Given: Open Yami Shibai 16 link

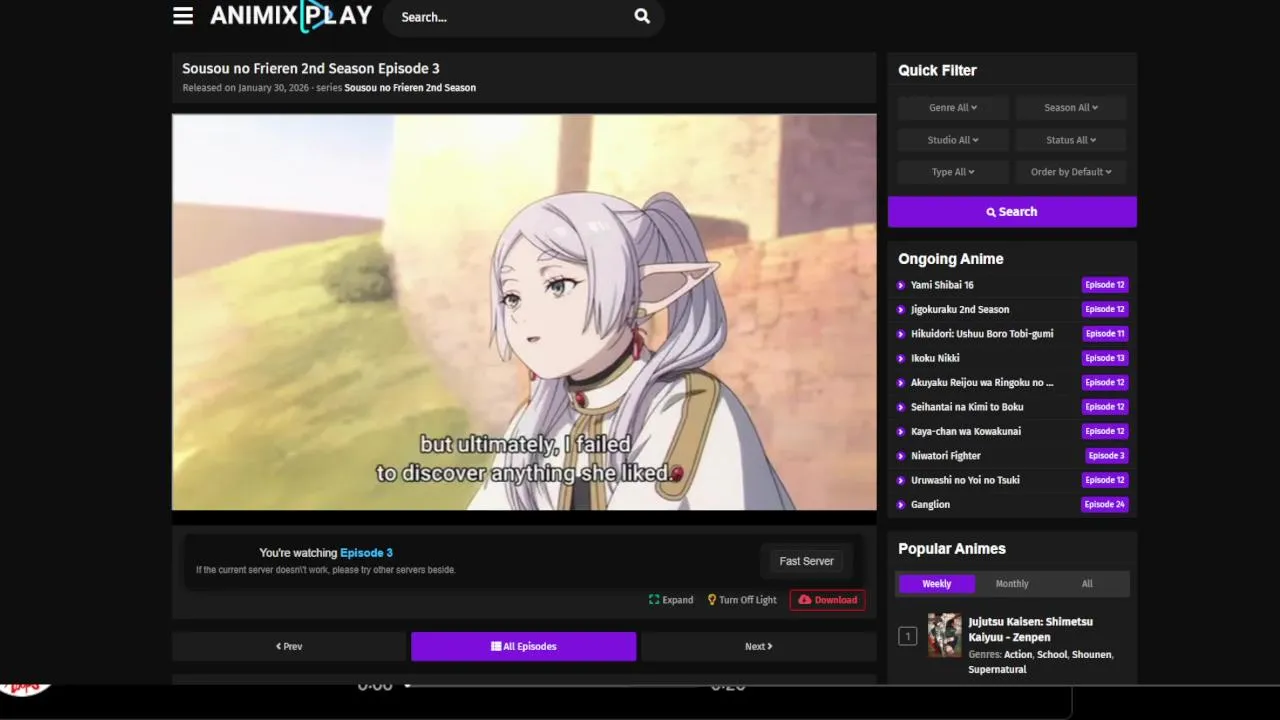Looking at the screenshot, I should 942,285.
